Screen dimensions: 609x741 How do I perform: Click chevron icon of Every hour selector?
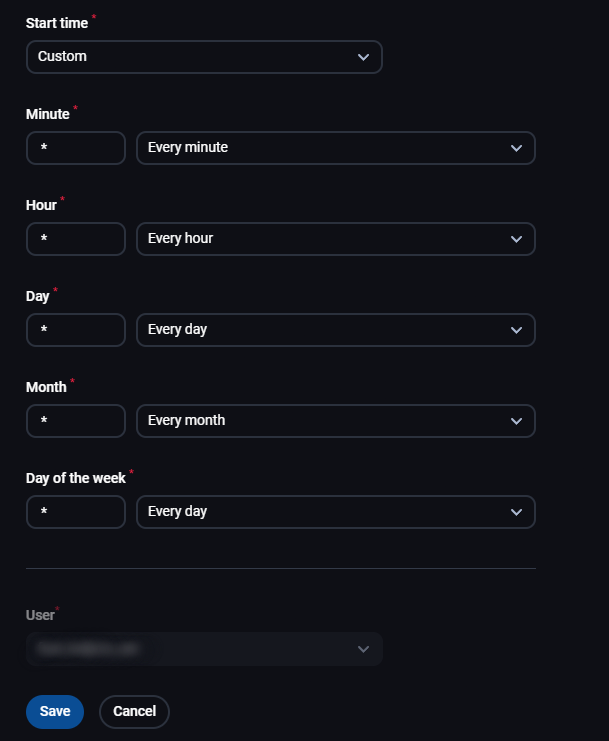pos(516,239)
